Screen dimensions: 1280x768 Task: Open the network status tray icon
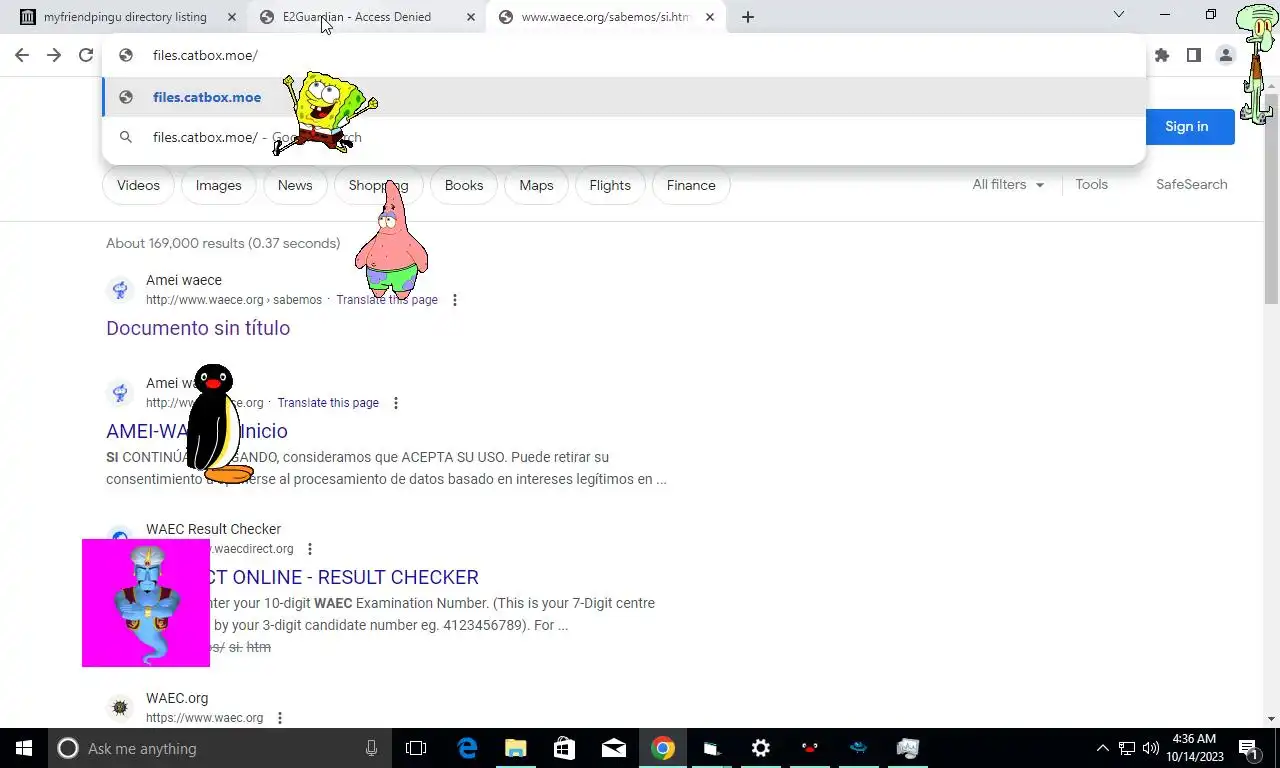(1127, 748)
